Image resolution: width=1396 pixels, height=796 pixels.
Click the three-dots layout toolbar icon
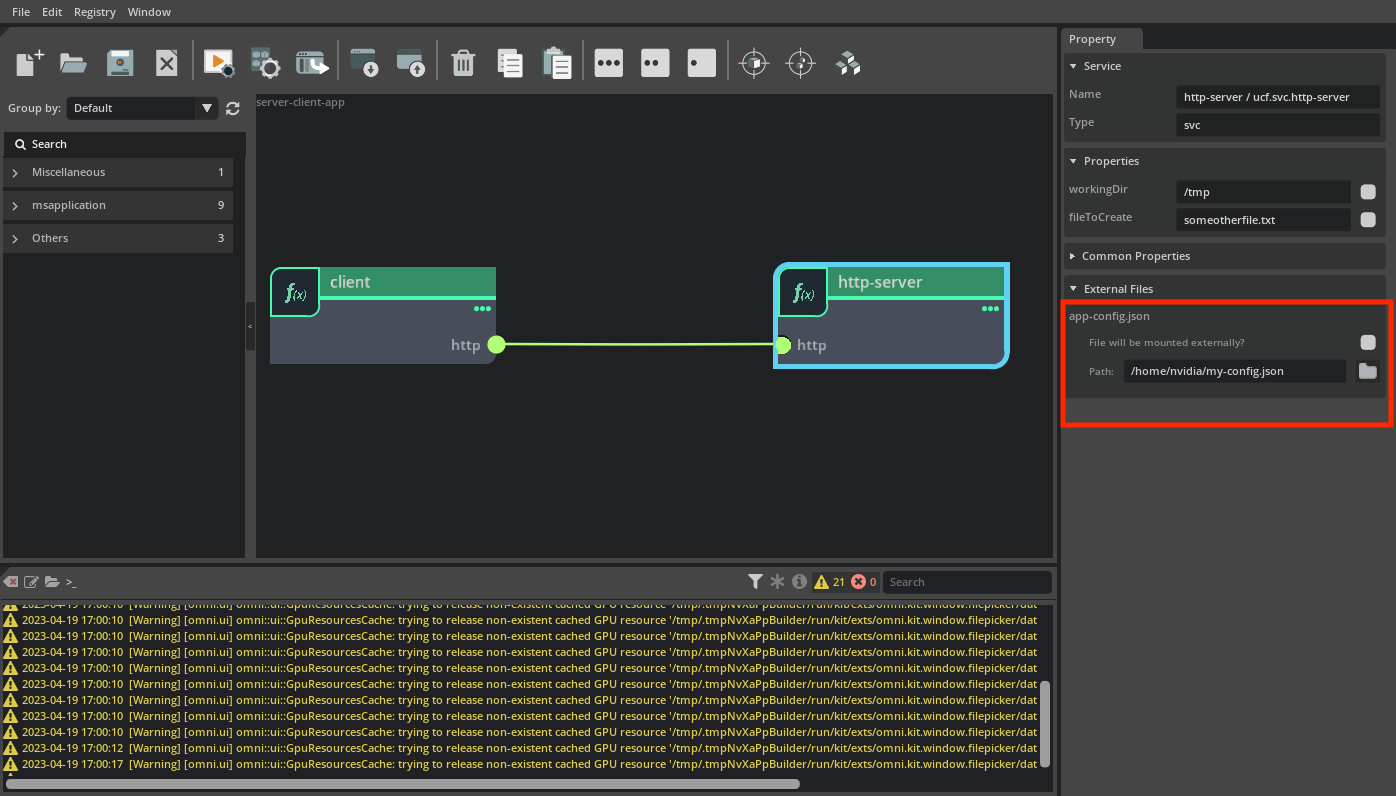click(608, 63)
